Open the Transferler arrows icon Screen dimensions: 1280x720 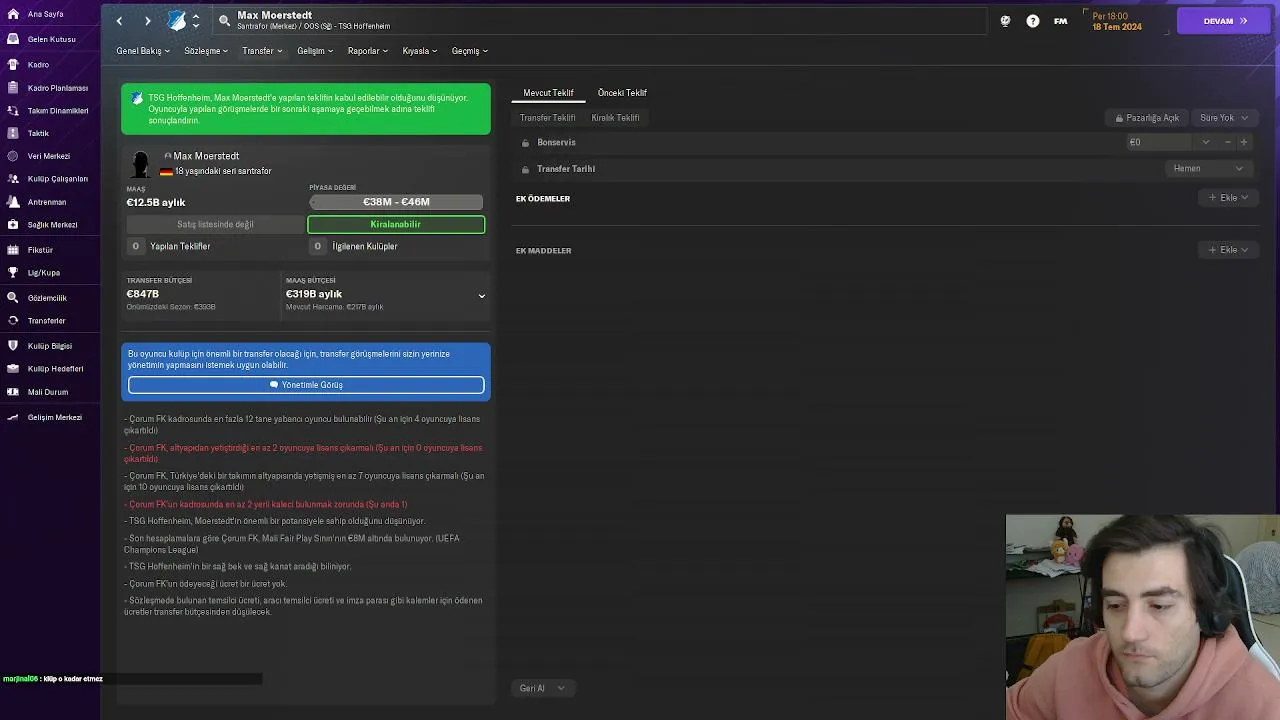[13, 321]
